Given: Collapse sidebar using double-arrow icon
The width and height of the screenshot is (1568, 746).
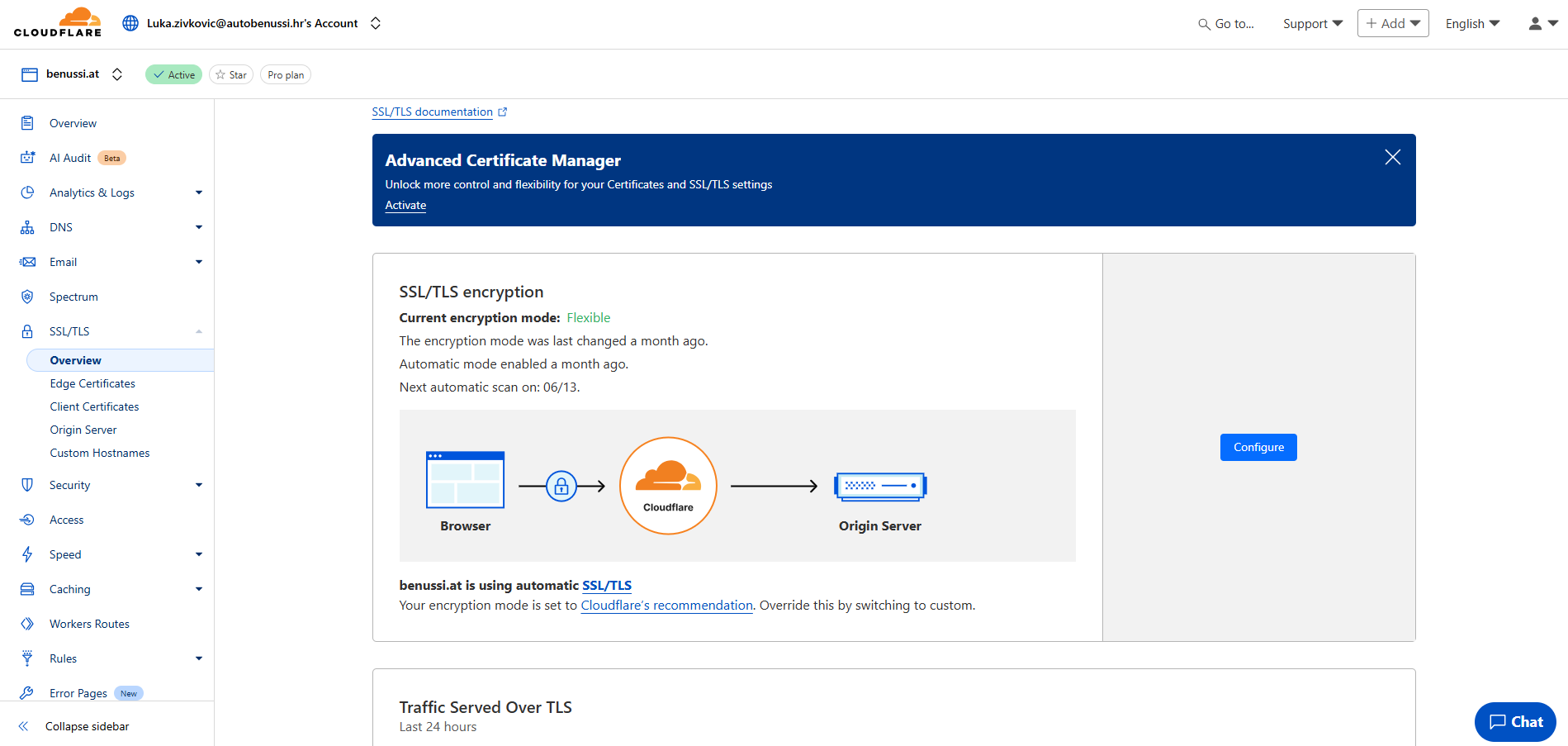Looking at the screenshot, I should [x=24, y=726].
